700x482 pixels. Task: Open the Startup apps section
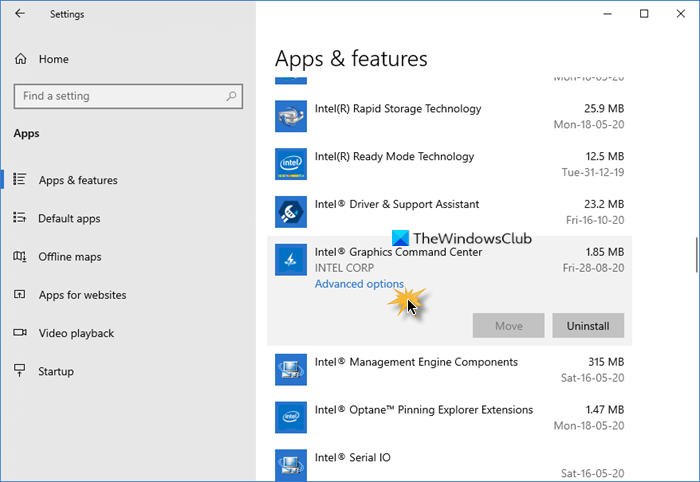[x=58, y=371]
